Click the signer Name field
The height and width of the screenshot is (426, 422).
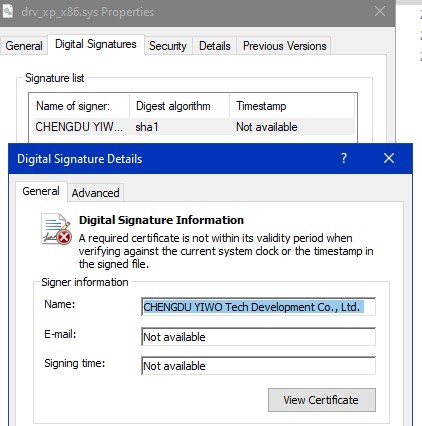258,307
